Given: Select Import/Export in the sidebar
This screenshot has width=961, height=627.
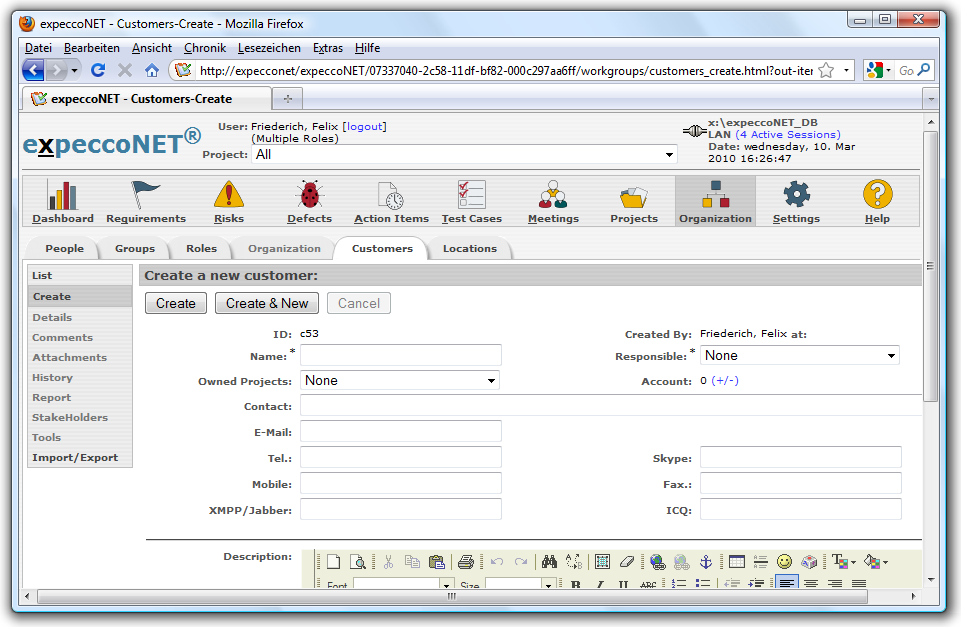Looking at the screenshot, I should 75,458.
